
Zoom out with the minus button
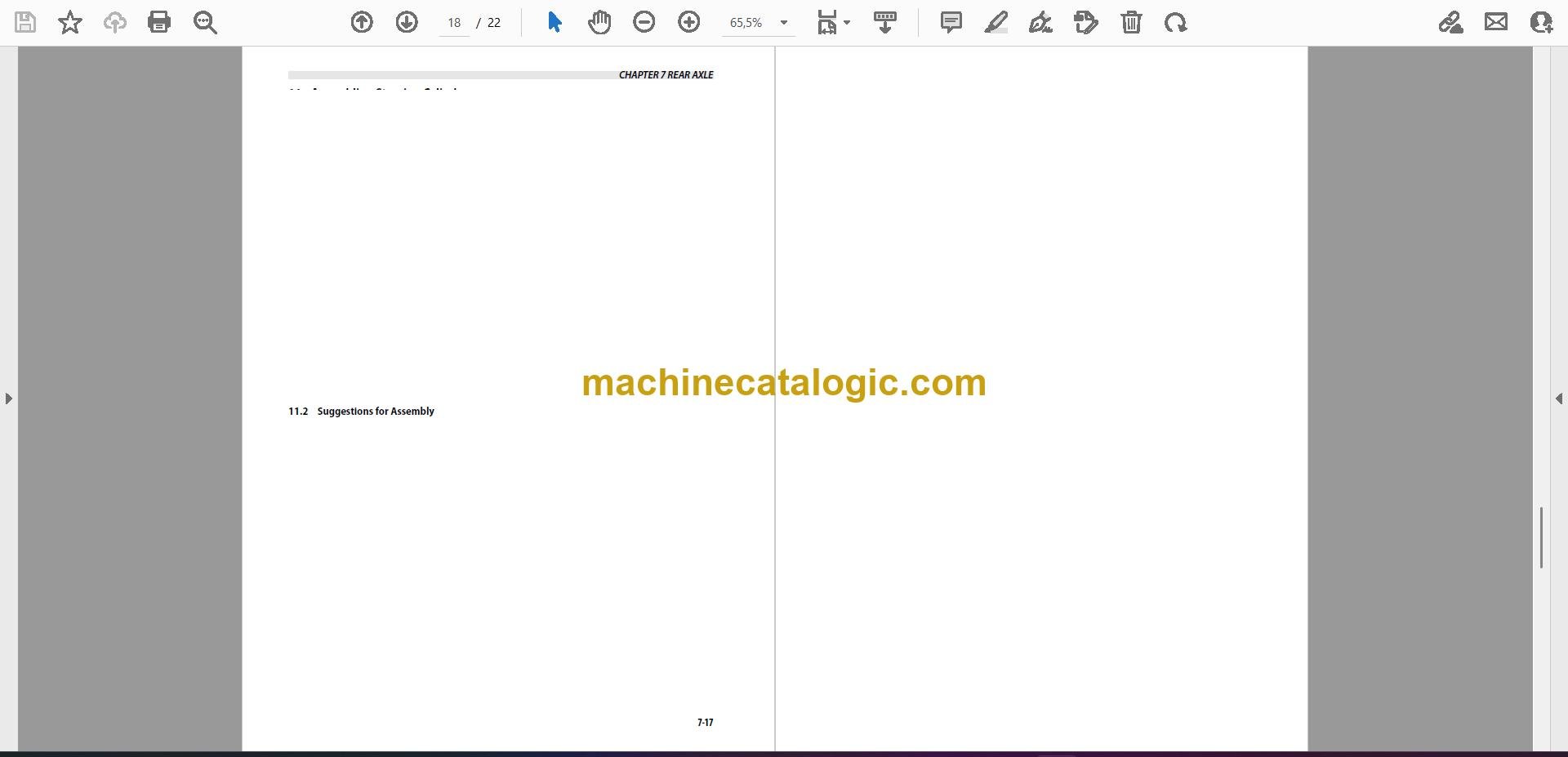644,22
